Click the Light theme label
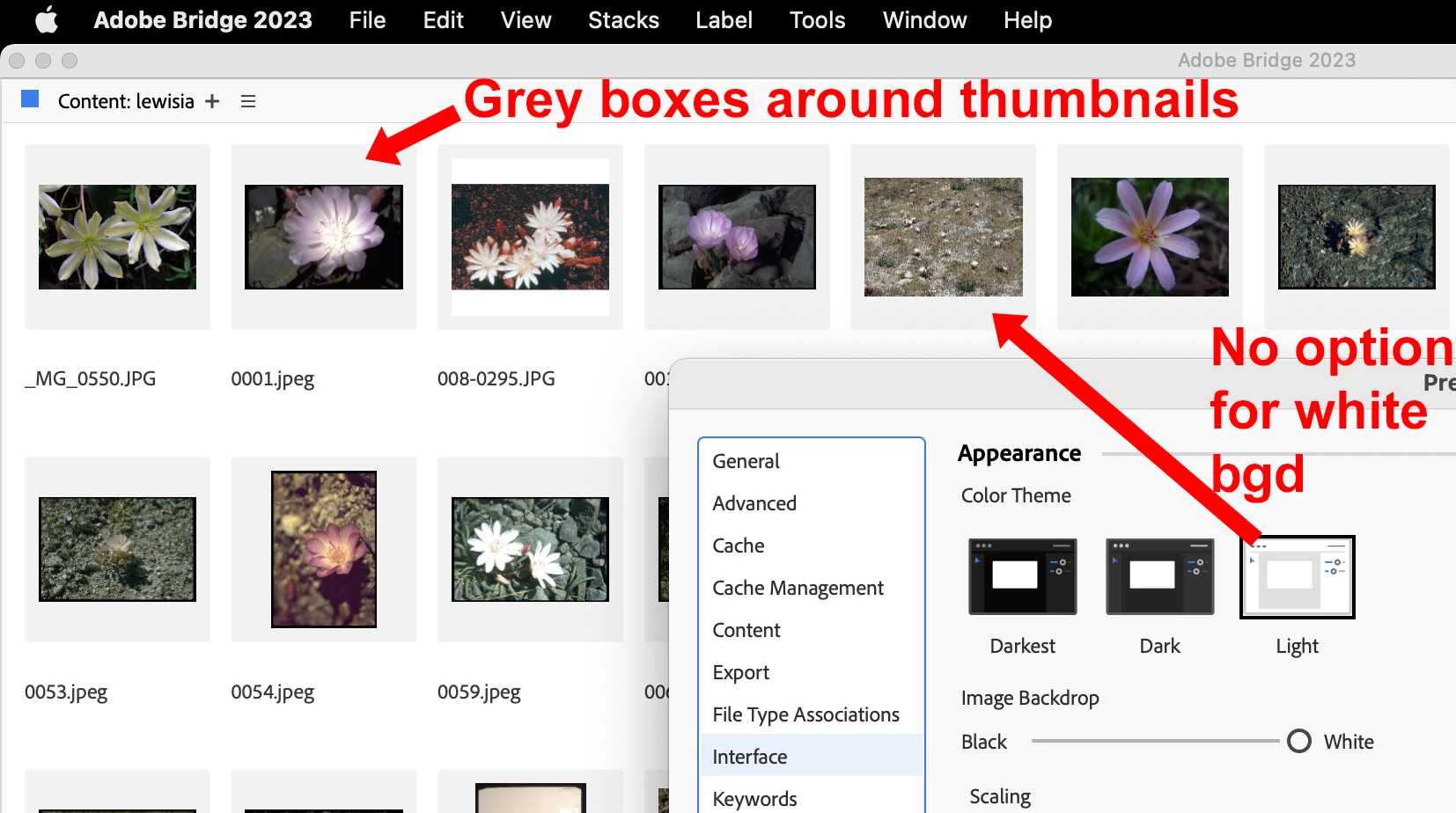 (x=1297, y=646)
